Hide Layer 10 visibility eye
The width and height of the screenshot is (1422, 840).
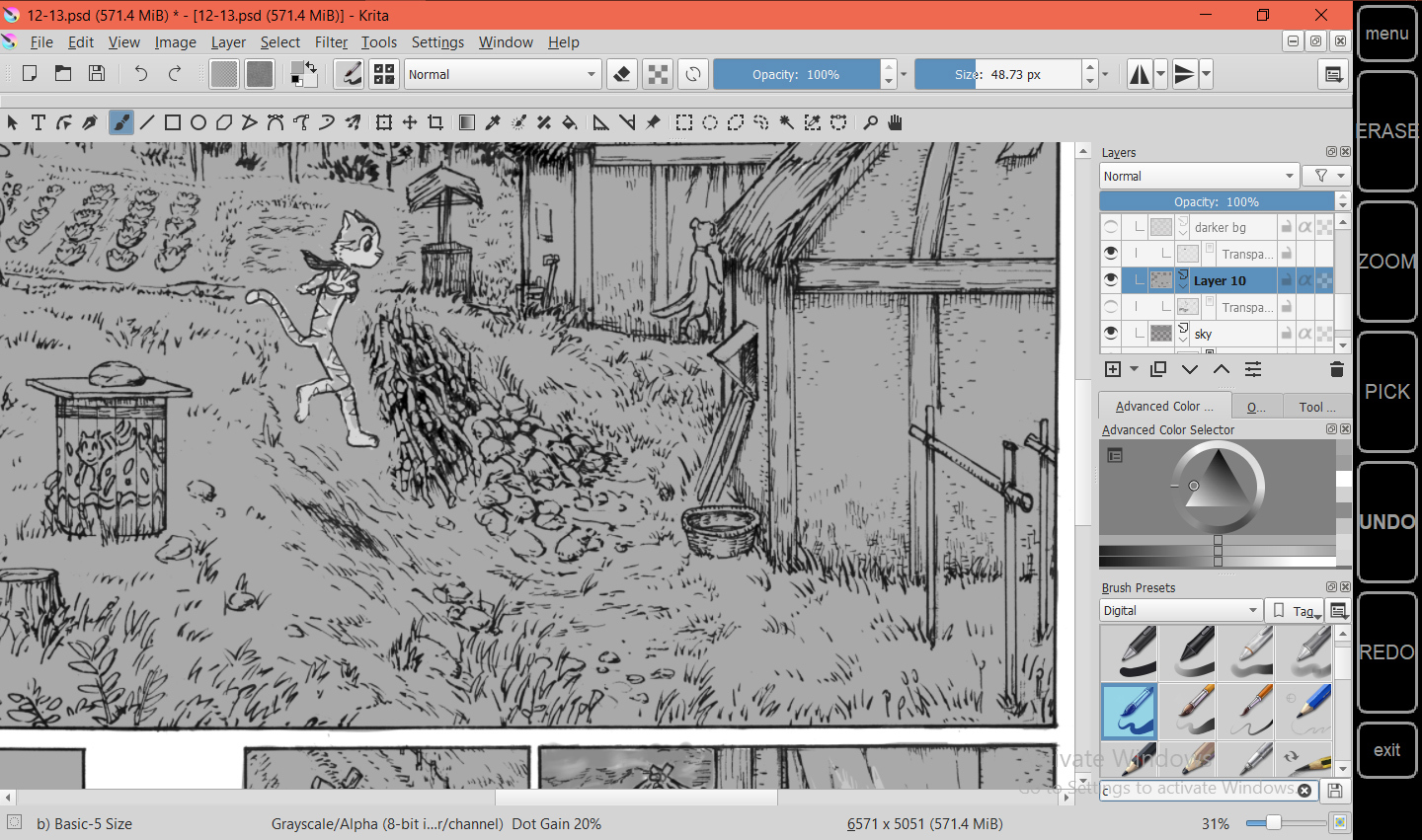pyautogui.click(x=1111, y=280)
